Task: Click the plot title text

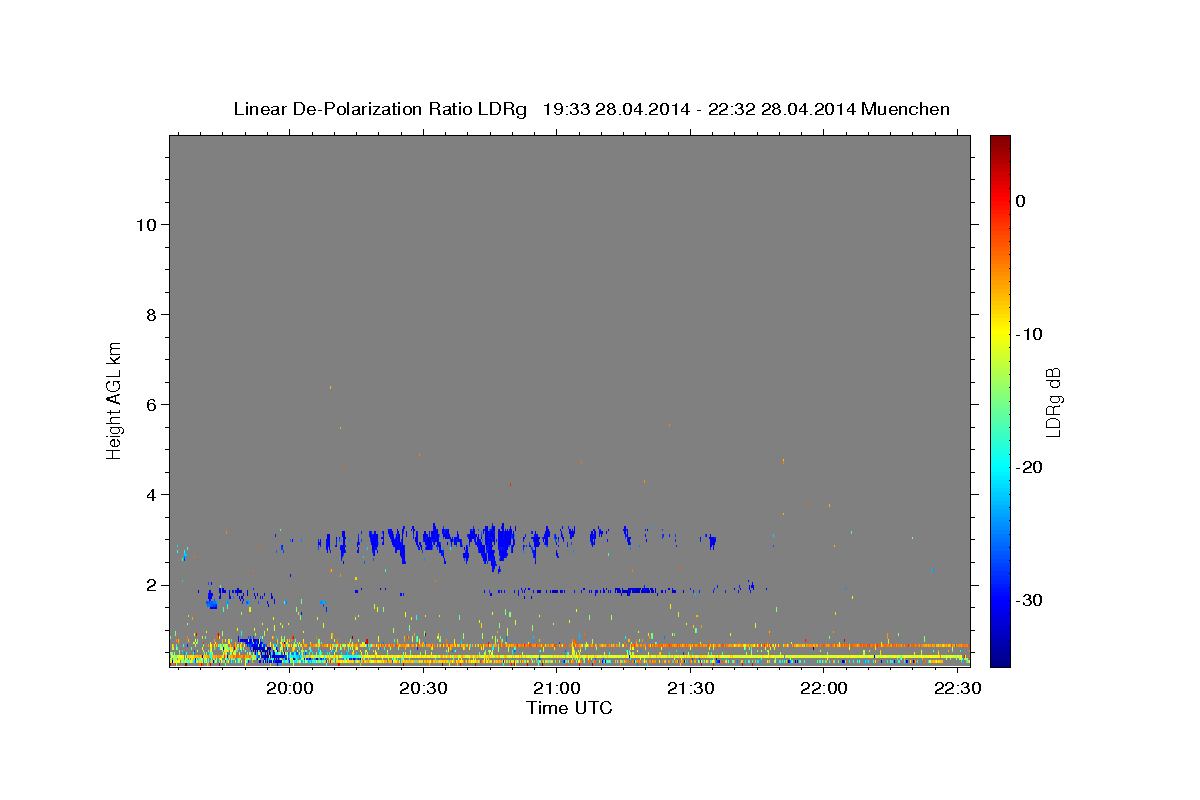Action: (591, 109)
